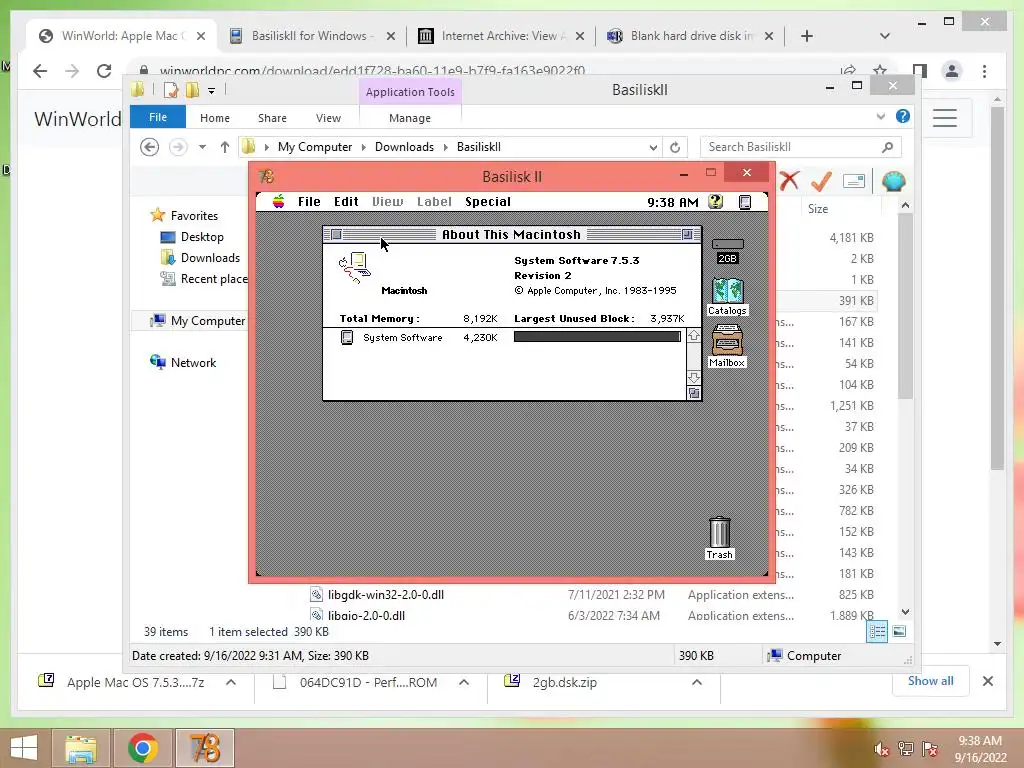Viewport: 1024px width, 768px height.
Task: Refresh the BasiliskII folder view
Action: tap(675, 147)
